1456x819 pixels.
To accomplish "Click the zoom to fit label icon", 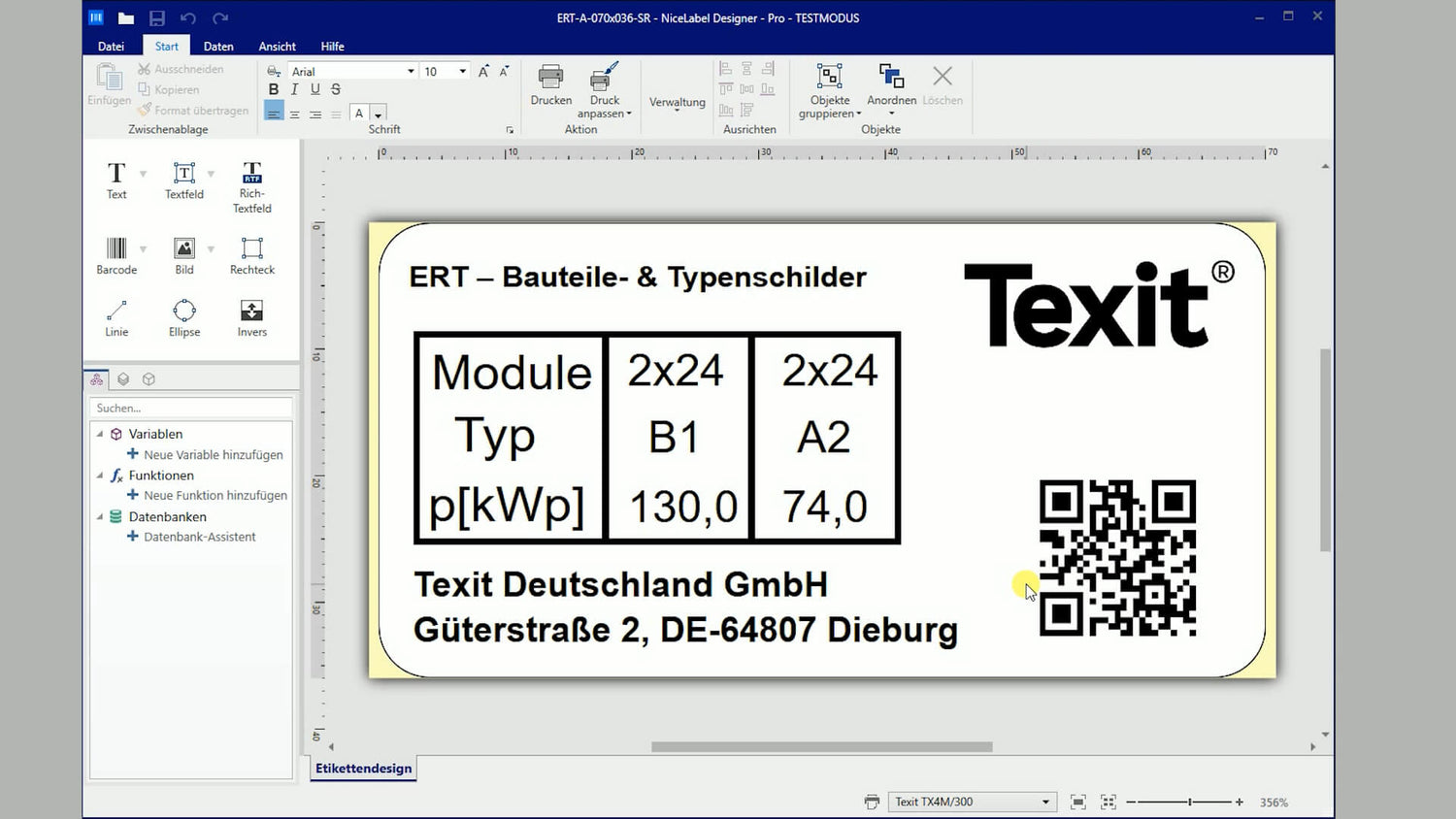I will [x=1077, y=802].
